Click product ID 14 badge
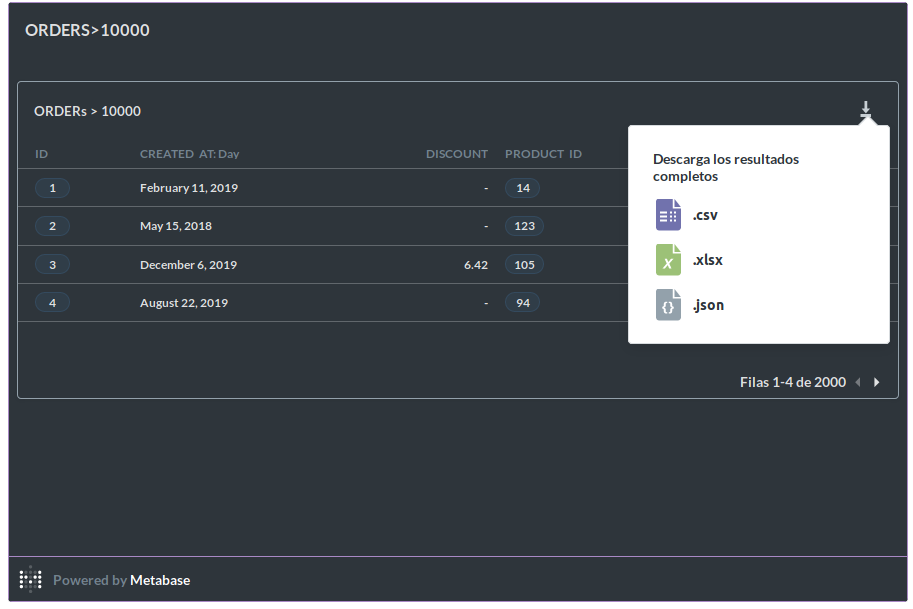The image size is (913, 609). click(522, 188)
